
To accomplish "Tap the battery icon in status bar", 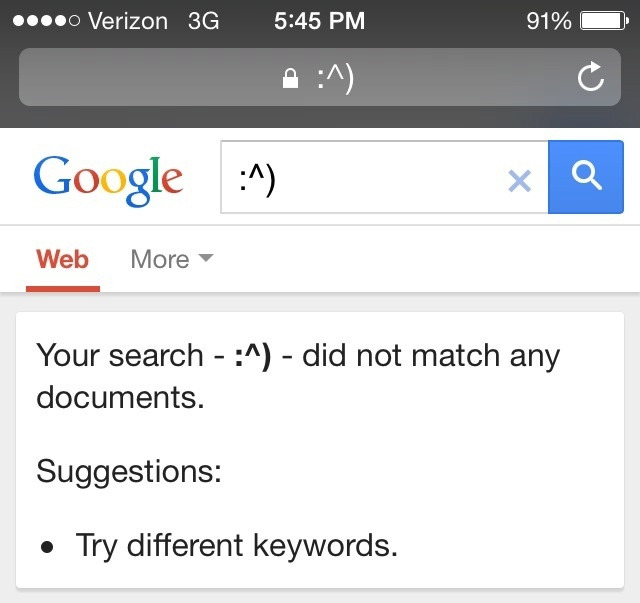I will pos(602,20).
